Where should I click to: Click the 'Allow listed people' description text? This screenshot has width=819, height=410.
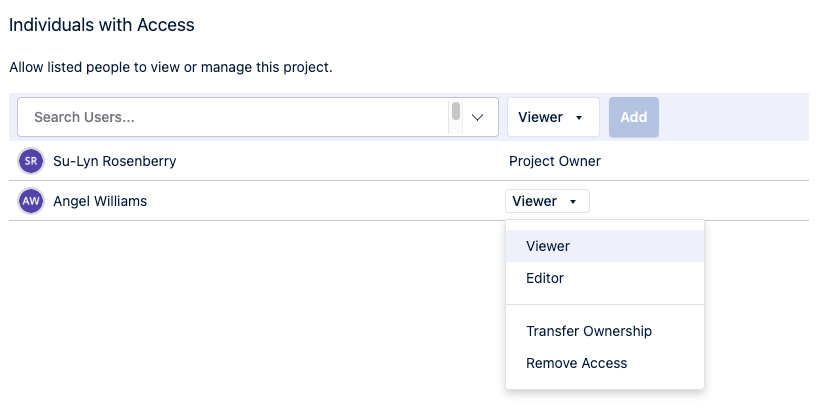click(170, 68)
